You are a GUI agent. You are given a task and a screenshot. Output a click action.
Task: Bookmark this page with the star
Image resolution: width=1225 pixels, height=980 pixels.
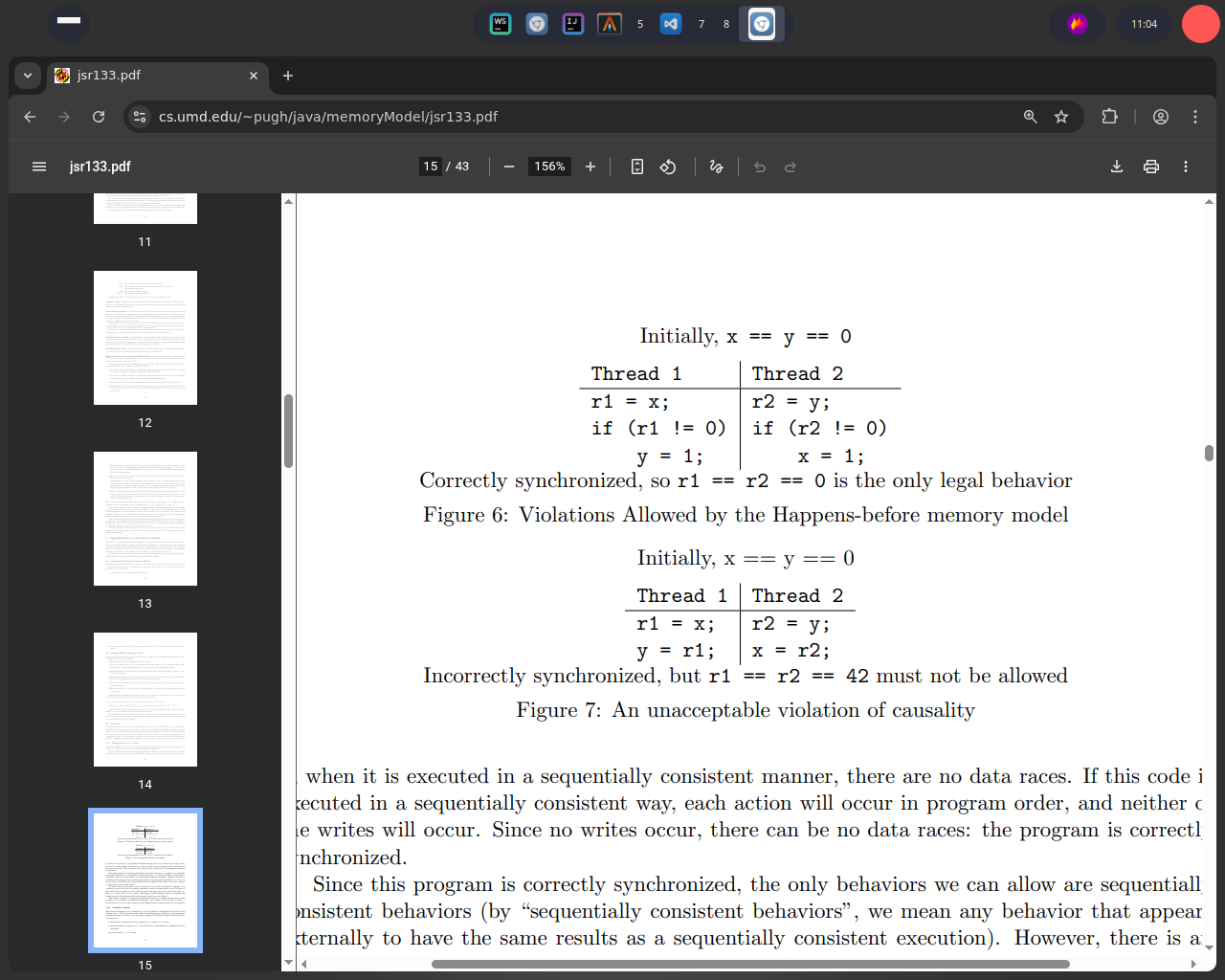[x=1061, y=117]
